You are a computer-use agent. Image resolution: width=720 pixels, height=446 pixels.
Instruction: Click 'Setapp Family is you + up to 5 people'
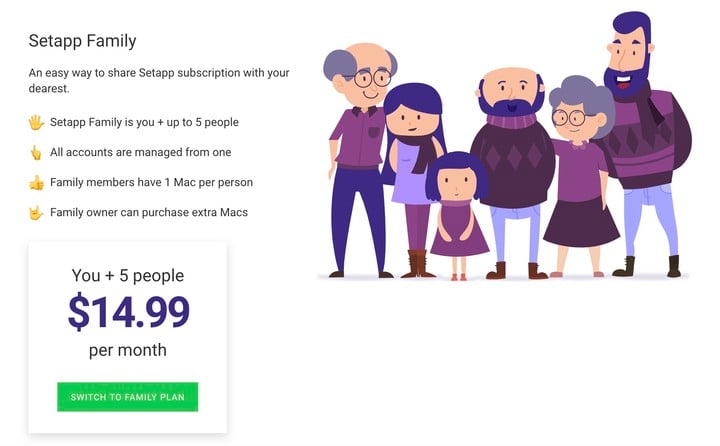tap(144, 122)
